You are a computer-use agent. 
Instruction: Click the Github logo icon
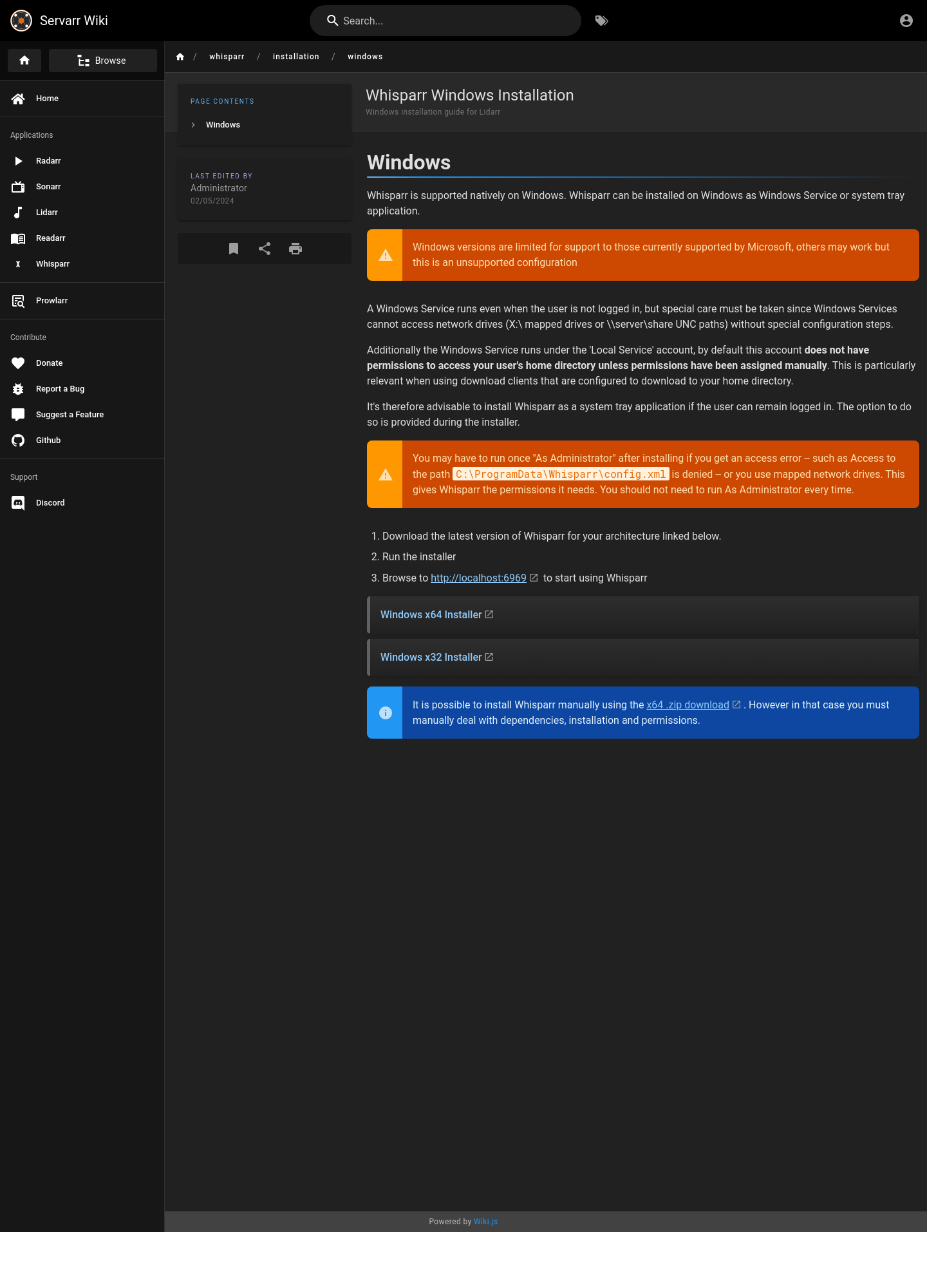[18, 440]
